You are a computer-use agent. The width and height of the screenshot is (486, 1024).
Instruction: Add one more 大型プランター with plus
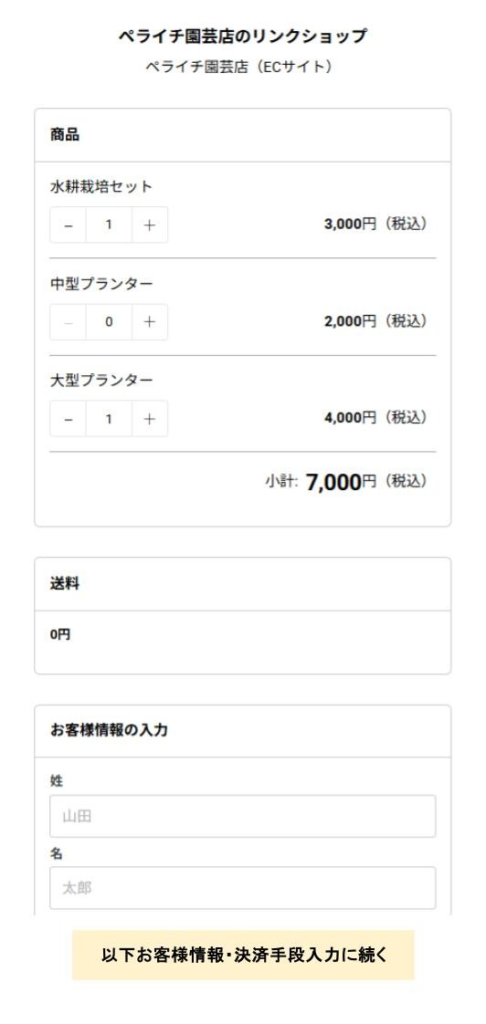150,419
